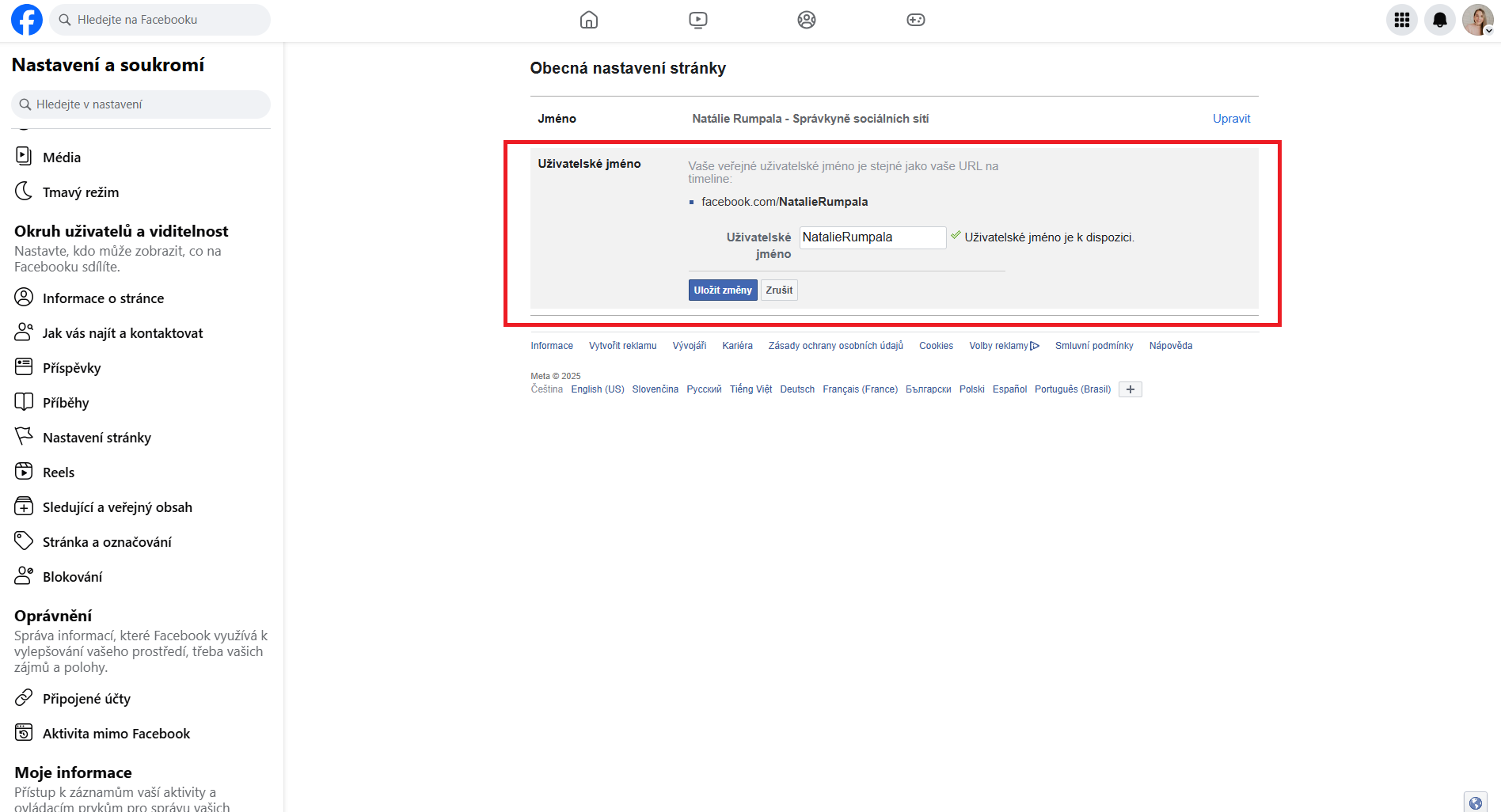Image resolution: width=1501 pixels, height=812 pixels.
Task: Click Upravit link next to Jméno
Action: tap(1232, 119)
